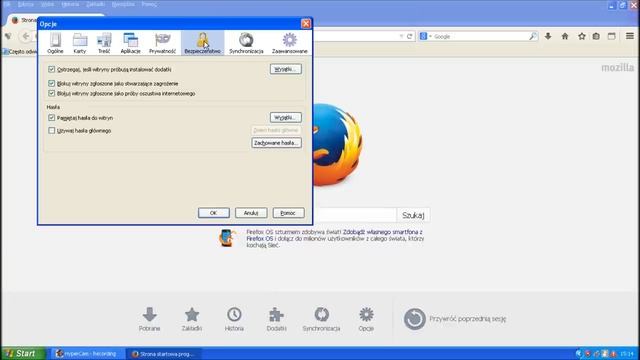This screenshot has height=360, width=640.
Task: Click the Firefox OS phone icon
Action: click(227, 238)
